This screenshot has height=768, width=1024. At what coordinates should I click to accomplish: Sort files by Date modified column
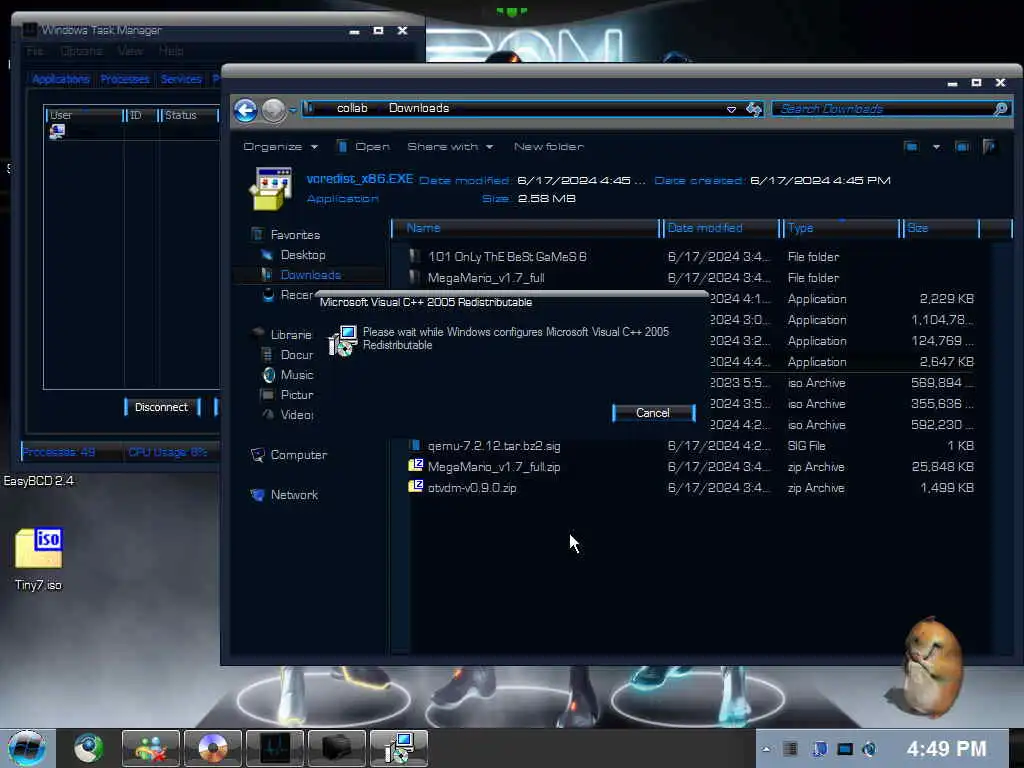click(720, 228)
